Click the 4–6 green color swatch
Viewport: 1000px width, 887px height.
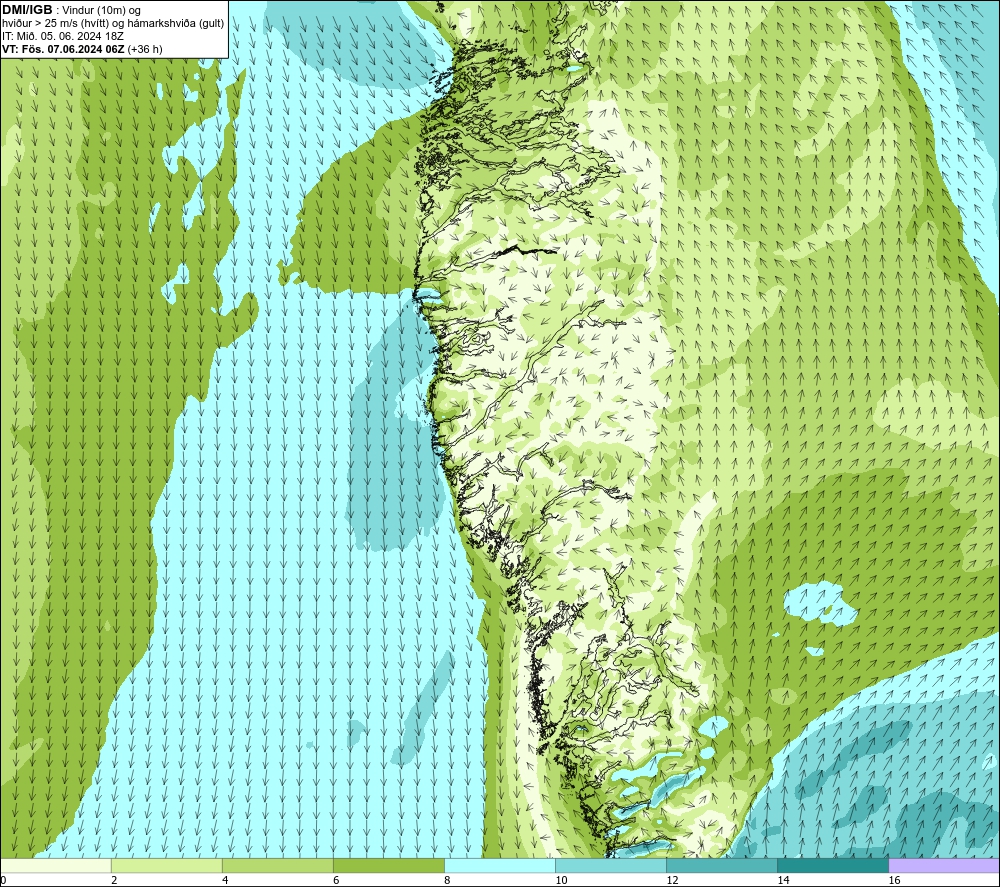click(277, 865)
